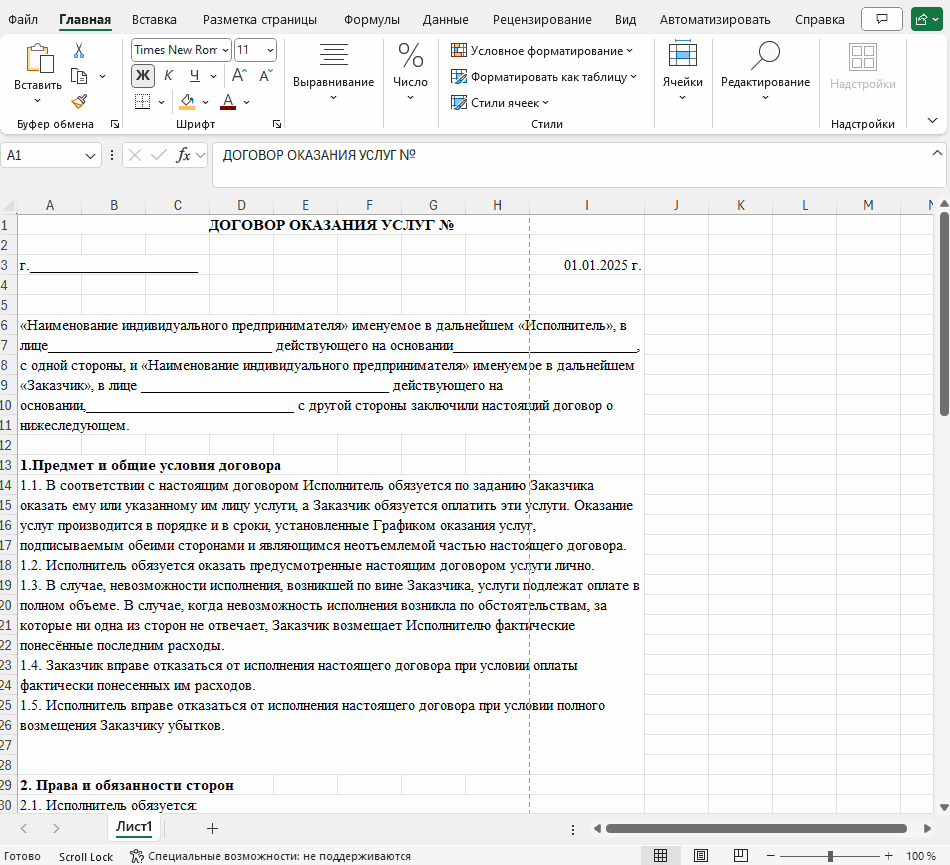Open the font size dropdown
Image resolution: width=950 pixels, height=865 pixels.
coord(270,50)
